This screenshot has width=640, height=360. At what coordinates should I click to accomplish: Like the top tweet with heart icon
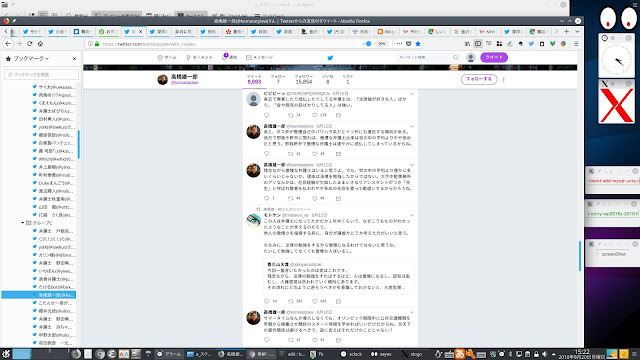coord(315,116)
